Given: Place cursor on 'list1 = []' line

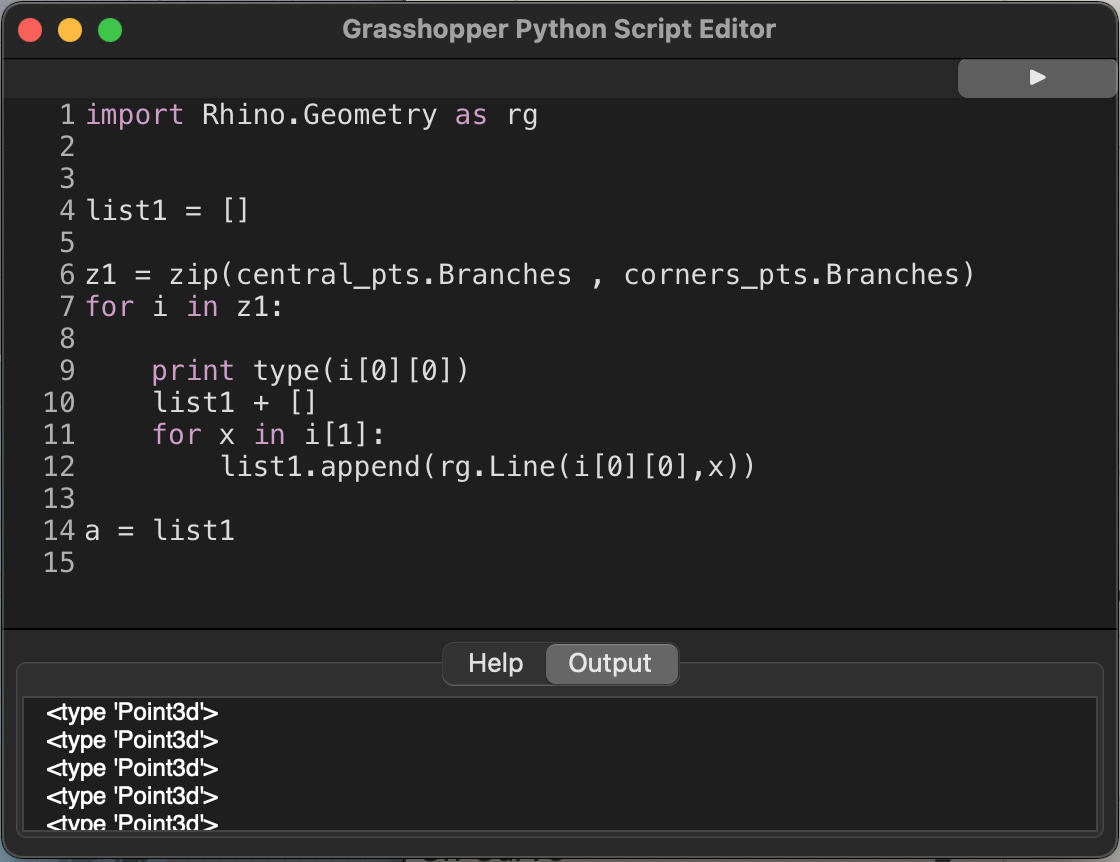Looking at the screenshot, I should (x=166, y=211).
